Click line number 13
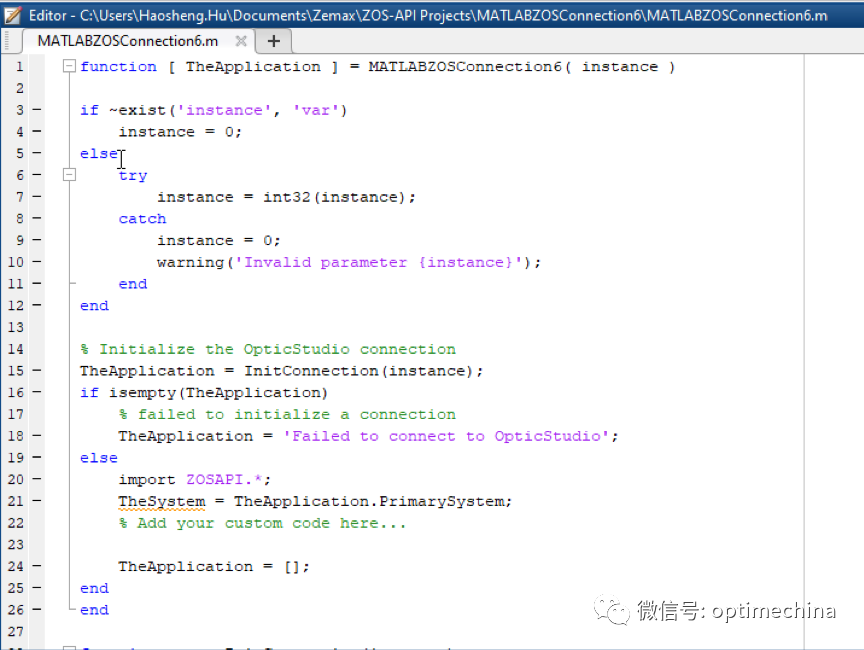The height and width of the screenshot is (650, 864). (16, 327)
